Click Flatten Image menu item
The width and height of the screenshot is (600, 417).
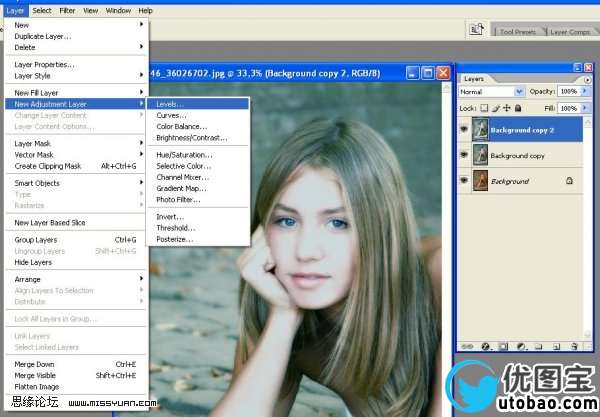pos(76,387)
